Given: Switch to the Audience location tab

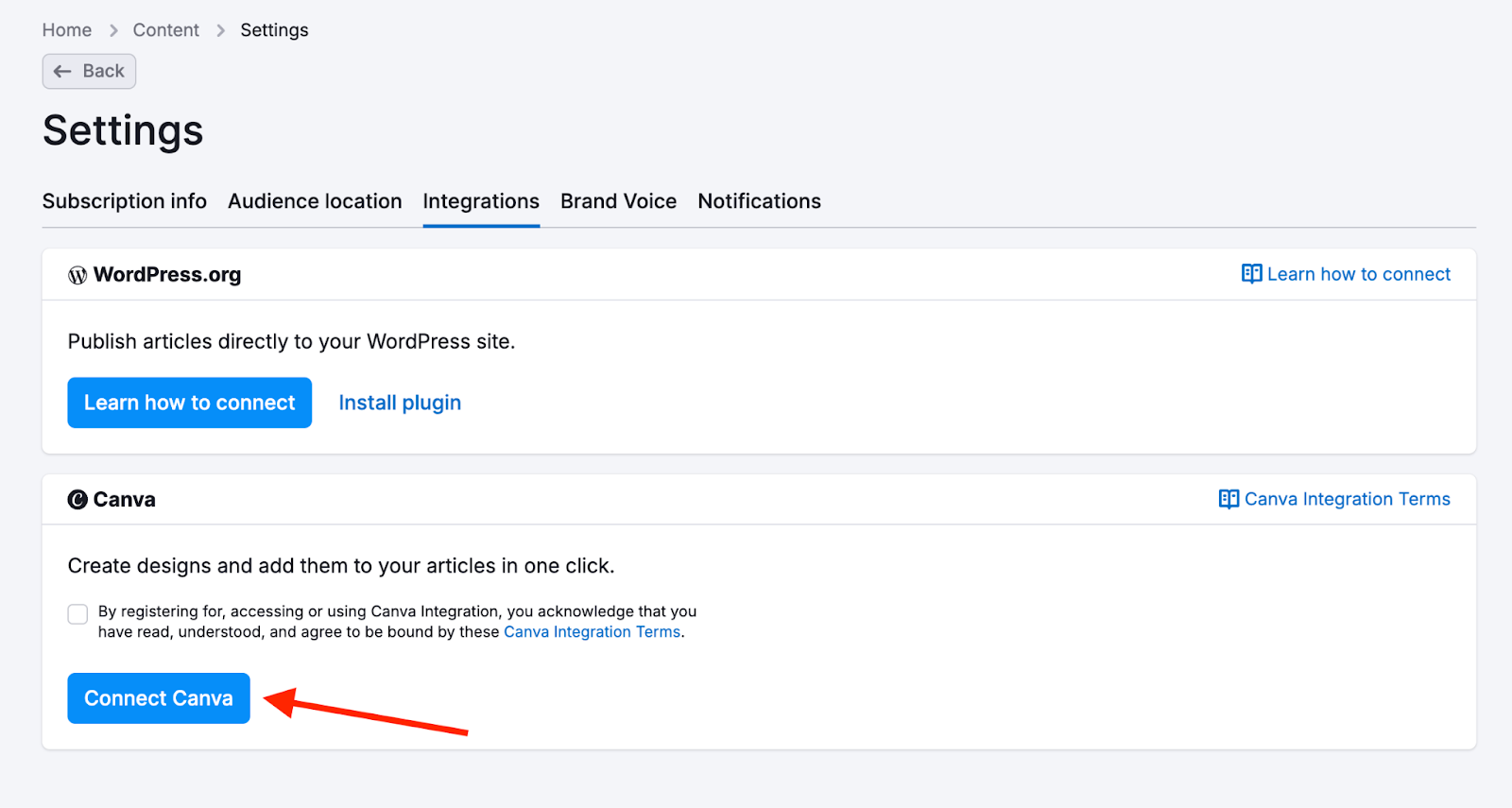Looking at the screenshot, I should pos(315,201).
